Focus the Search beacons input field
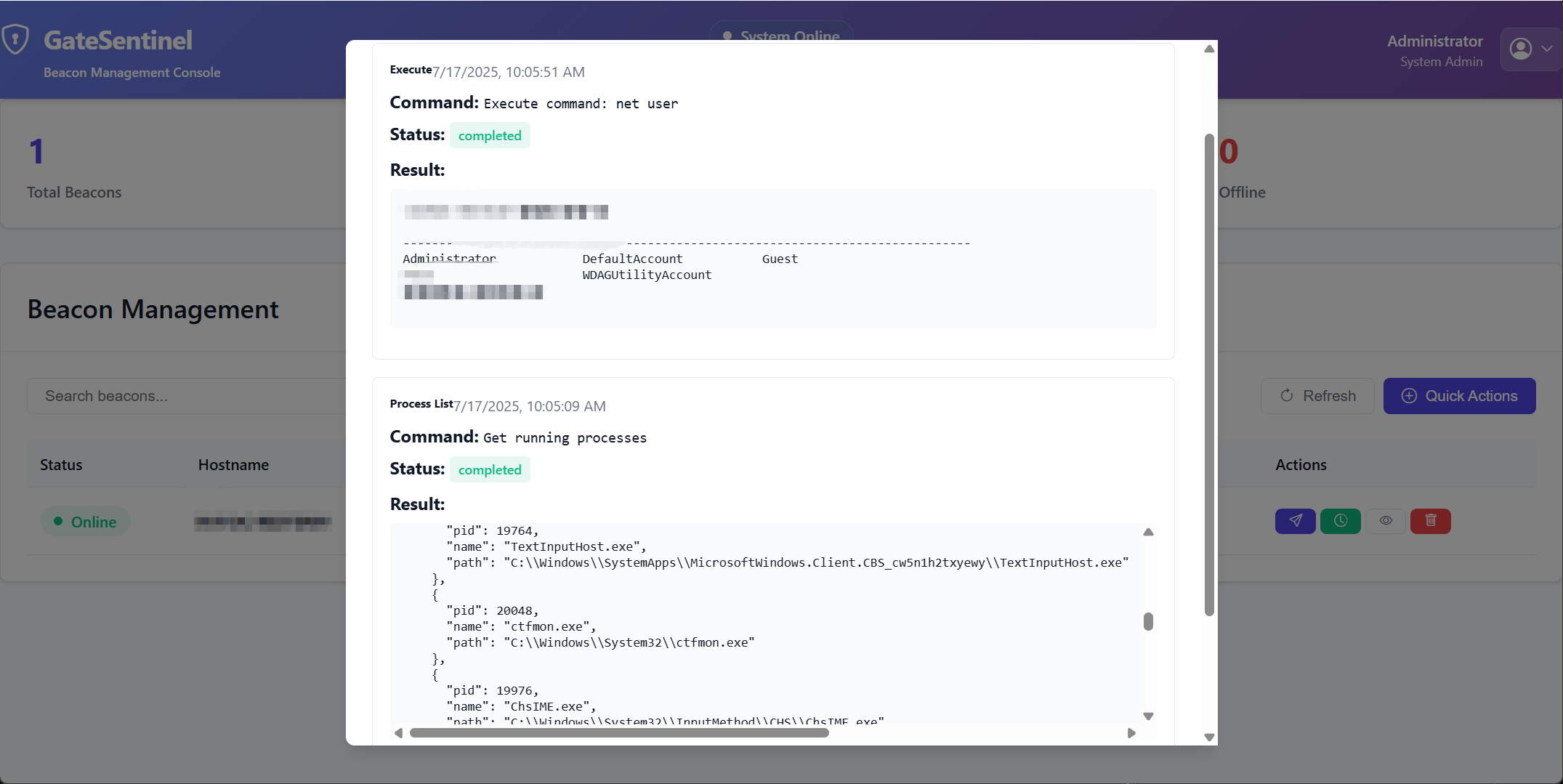 pos(186,396)
